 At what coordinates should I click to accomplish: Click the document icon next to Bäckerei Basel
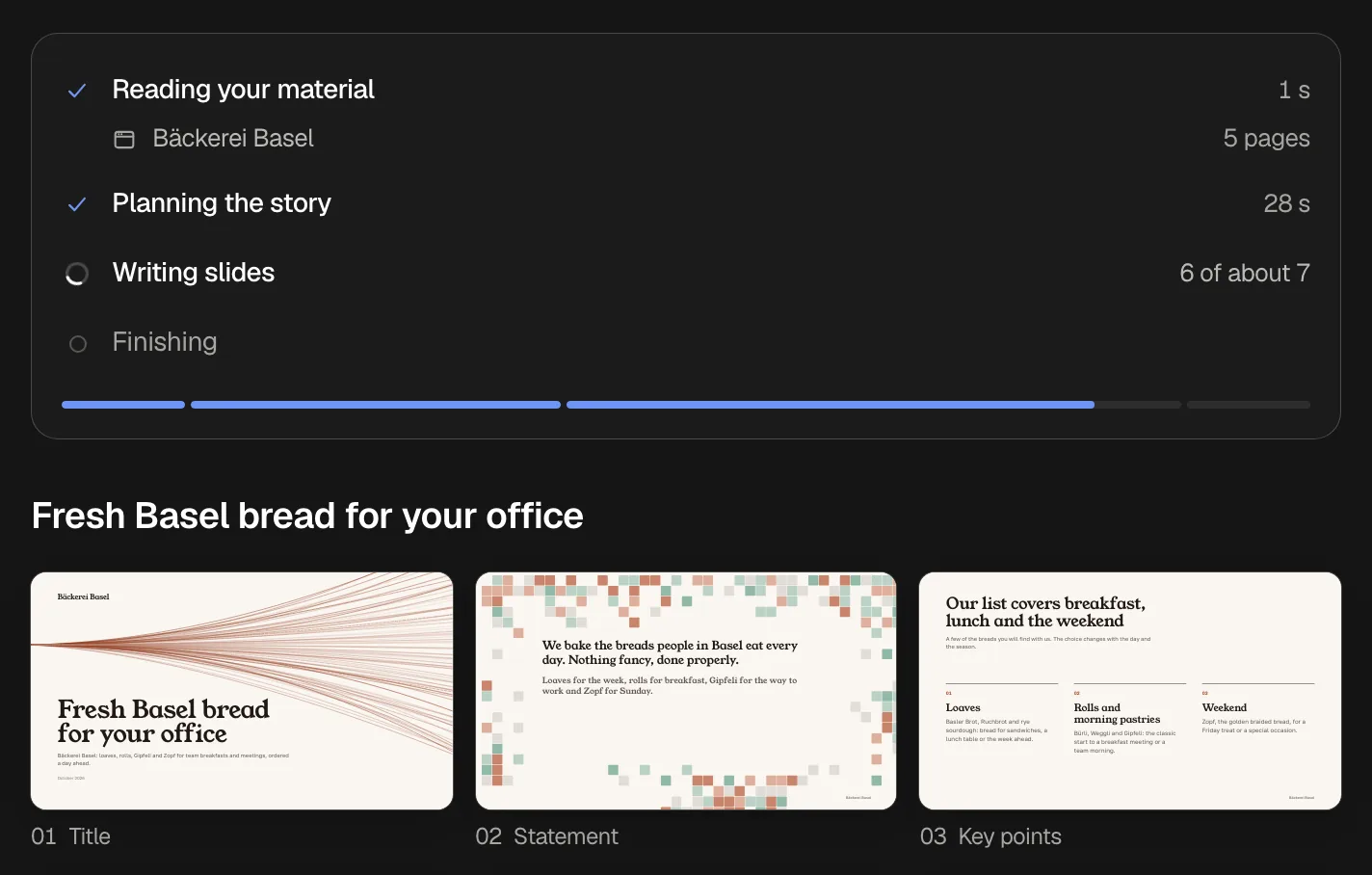point(124,139)
